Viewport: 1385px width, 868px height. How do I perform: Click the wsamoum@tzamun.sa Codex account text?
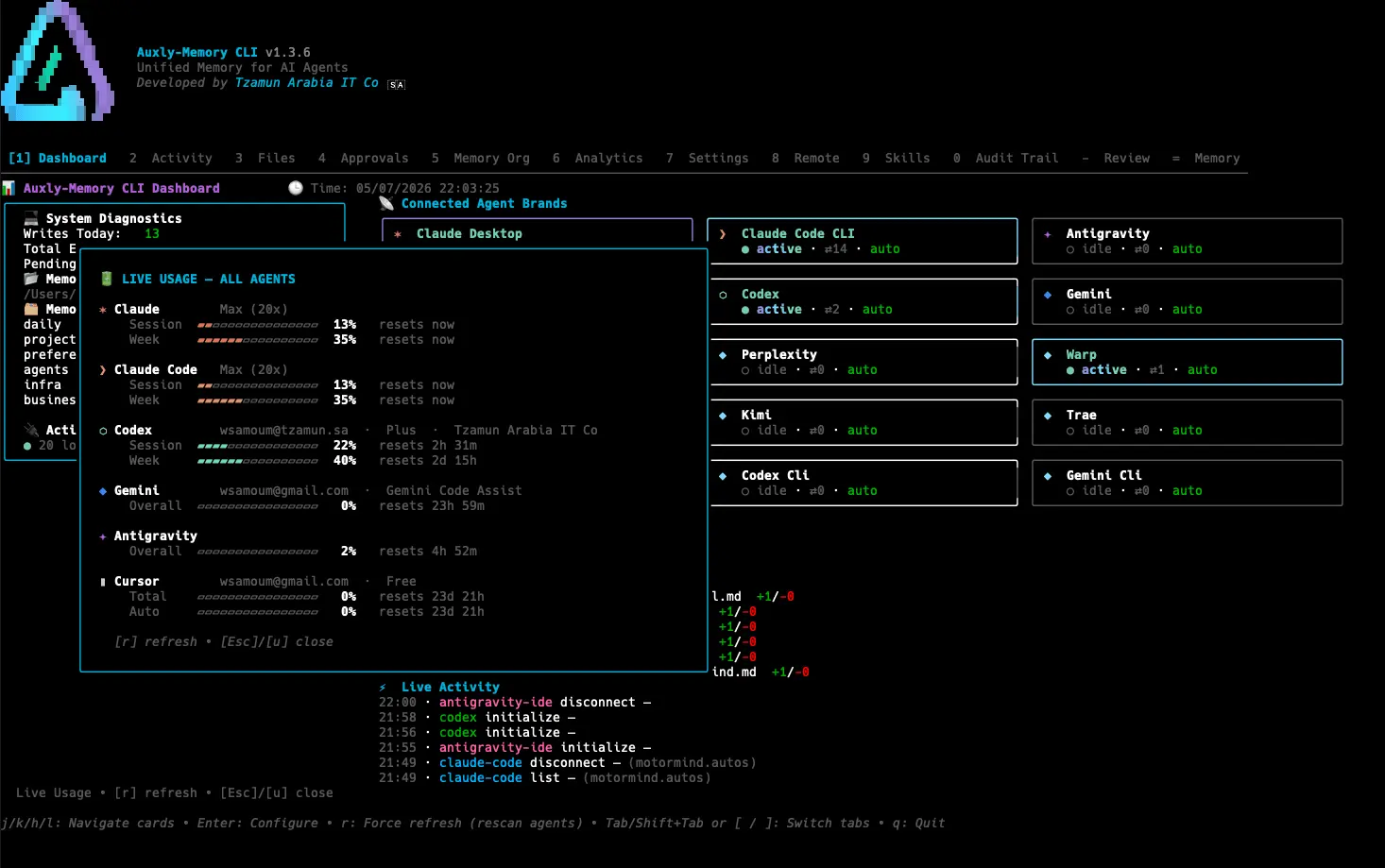(x=284, y=431)
